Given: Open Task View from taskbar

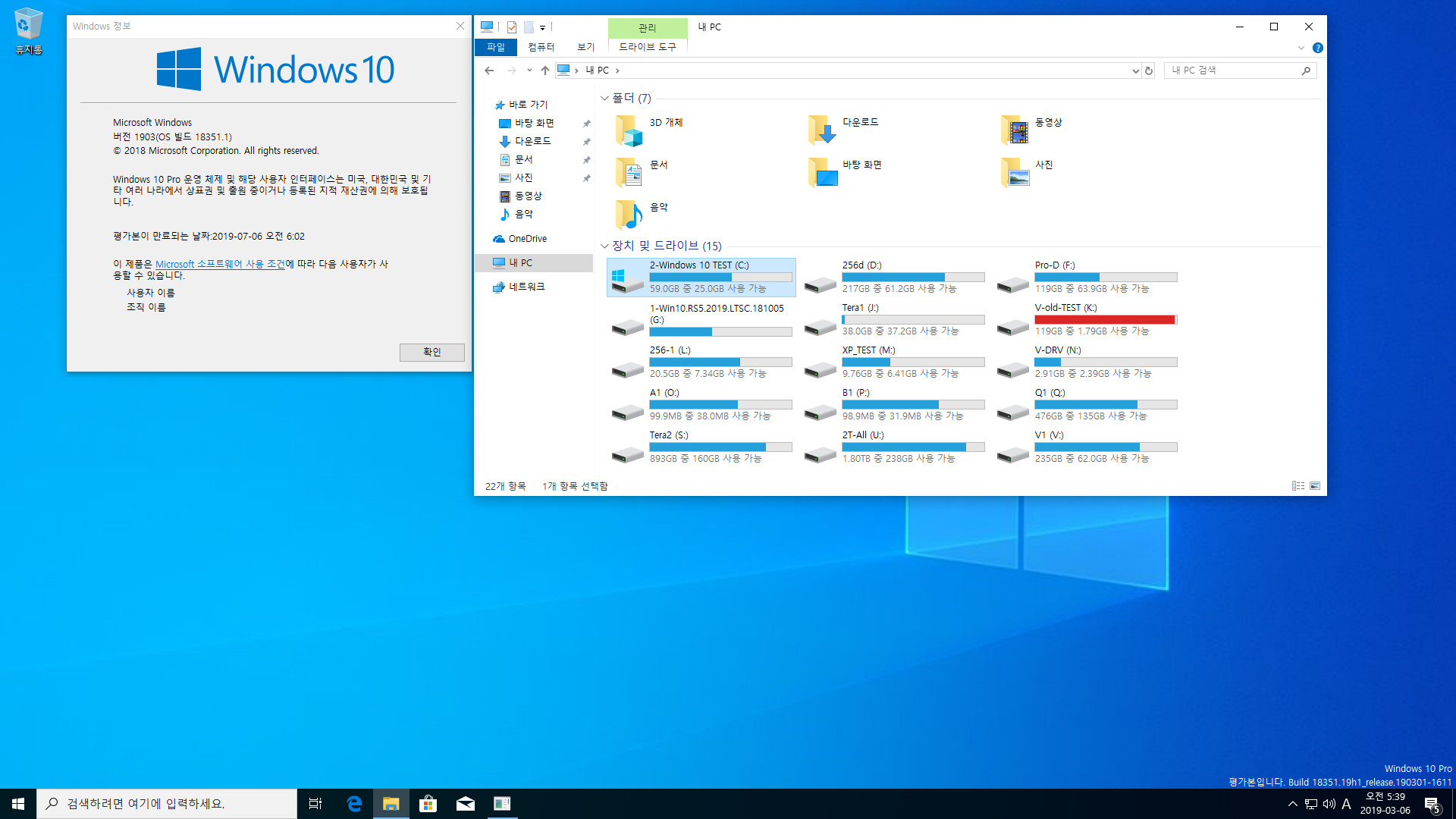Looking at the screenshot, I should pyautogui.click(x=315, y=804).
